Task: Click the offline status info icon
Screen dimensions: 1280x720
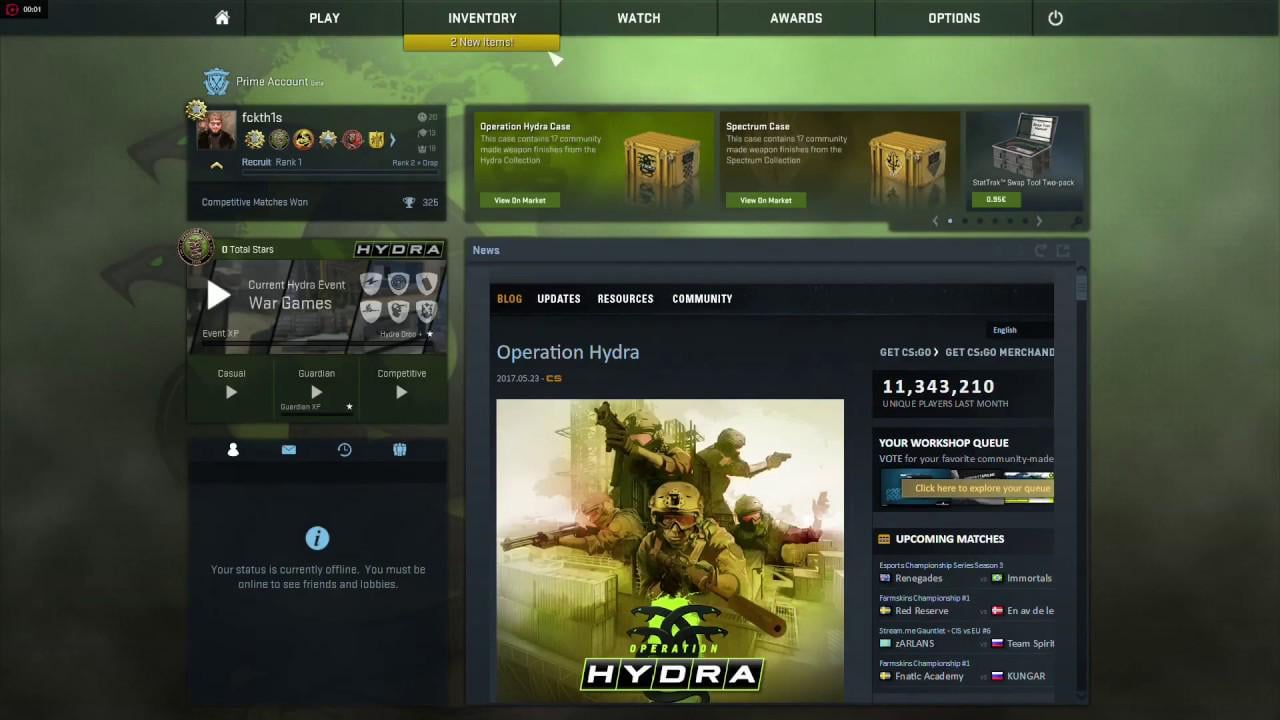Action: (317, 538)
